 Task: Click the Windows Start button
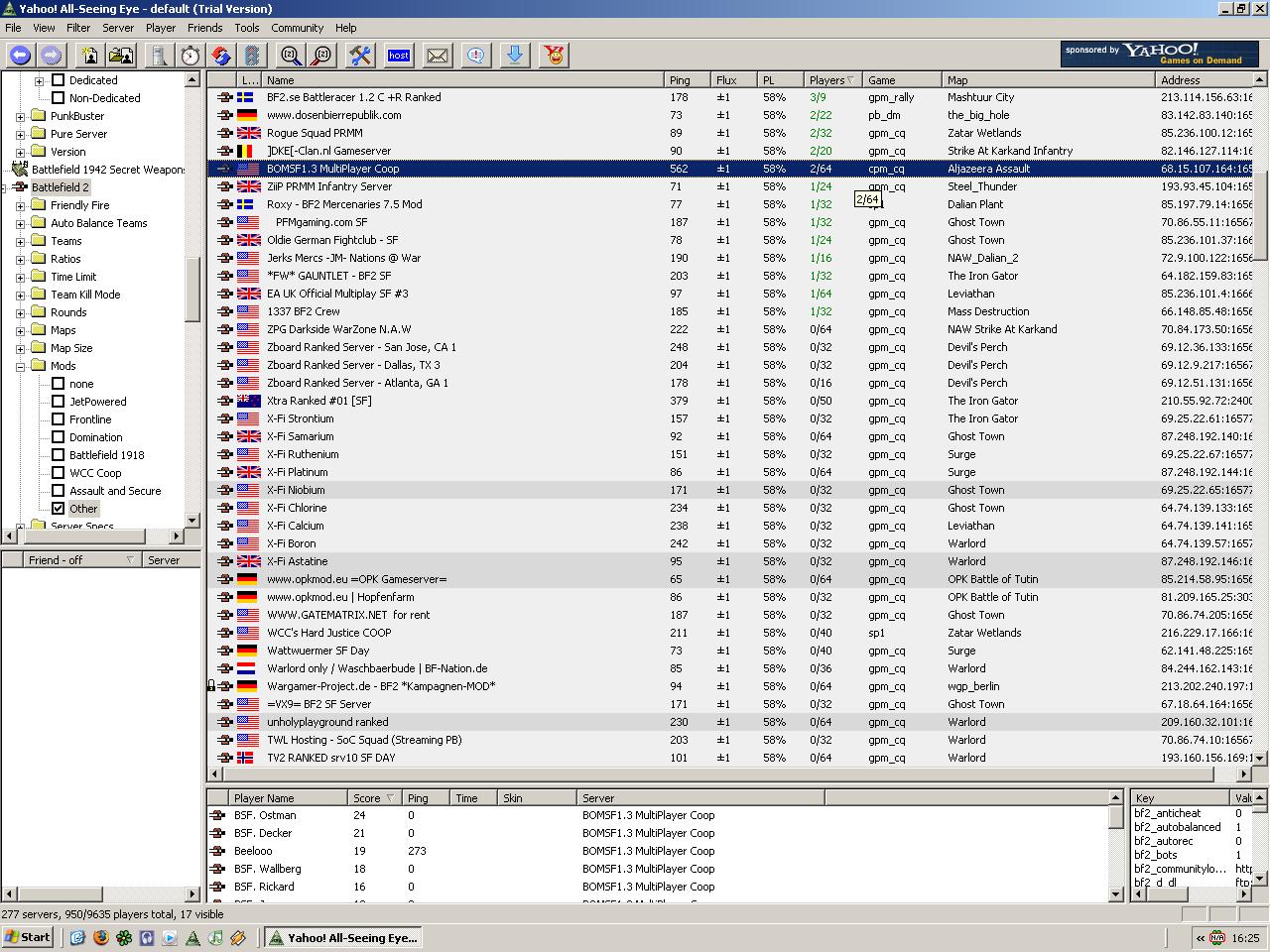coord(28,937)
